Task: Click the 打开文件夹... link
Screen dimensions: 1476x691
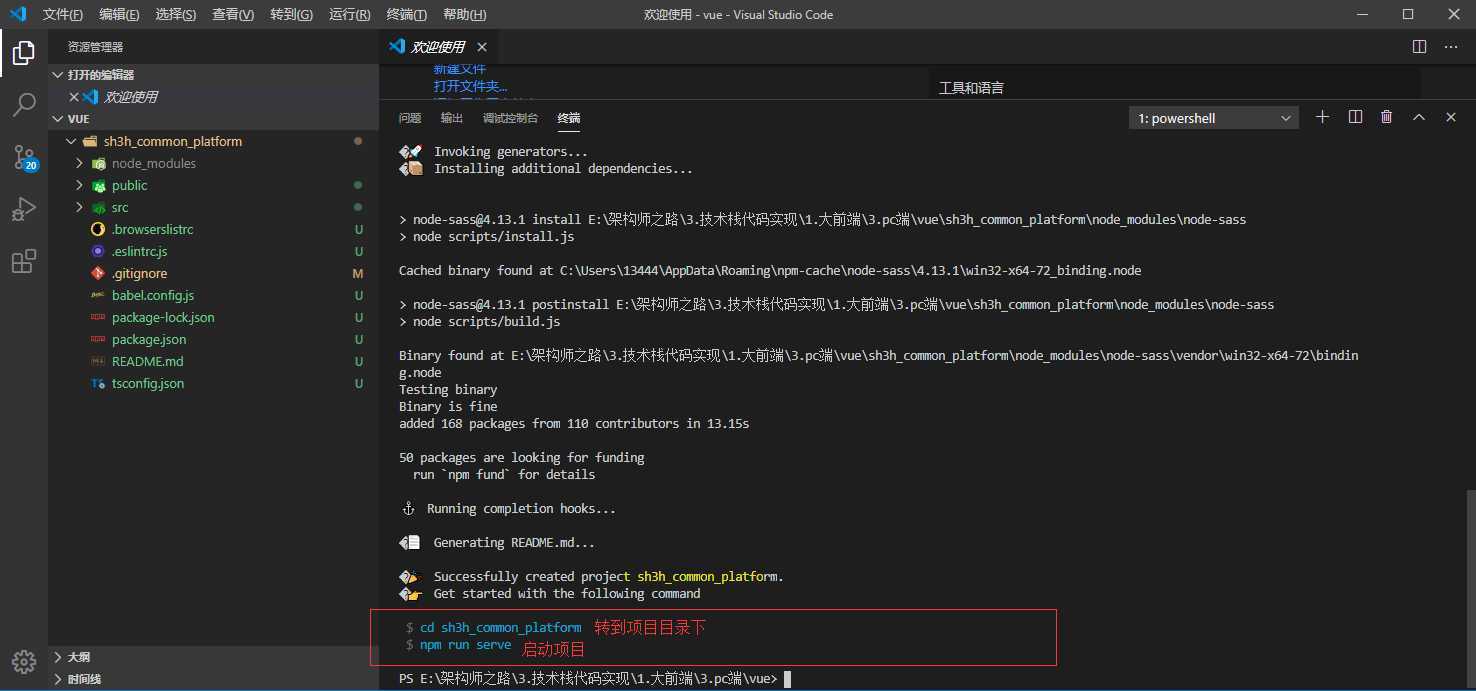Action: point(470,86)
